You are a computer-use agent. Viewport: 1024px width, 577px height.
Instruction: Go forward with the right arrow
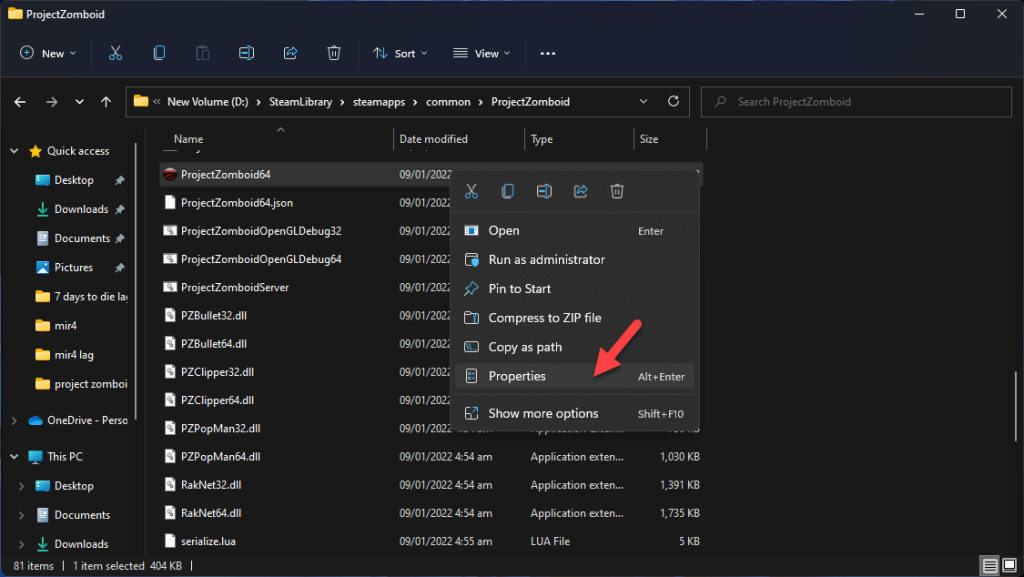point(52,102)
